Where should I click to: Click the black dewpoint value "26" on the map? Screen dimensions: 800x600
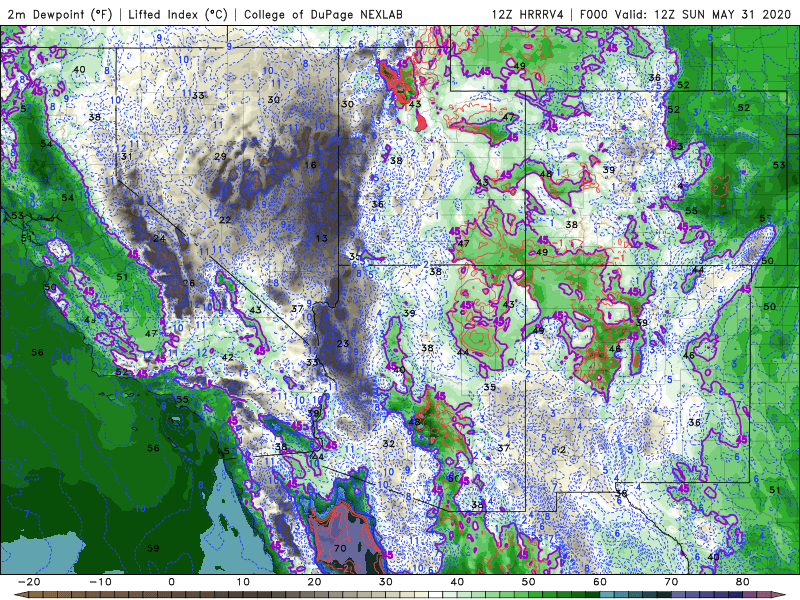click(x=189, y=284)
